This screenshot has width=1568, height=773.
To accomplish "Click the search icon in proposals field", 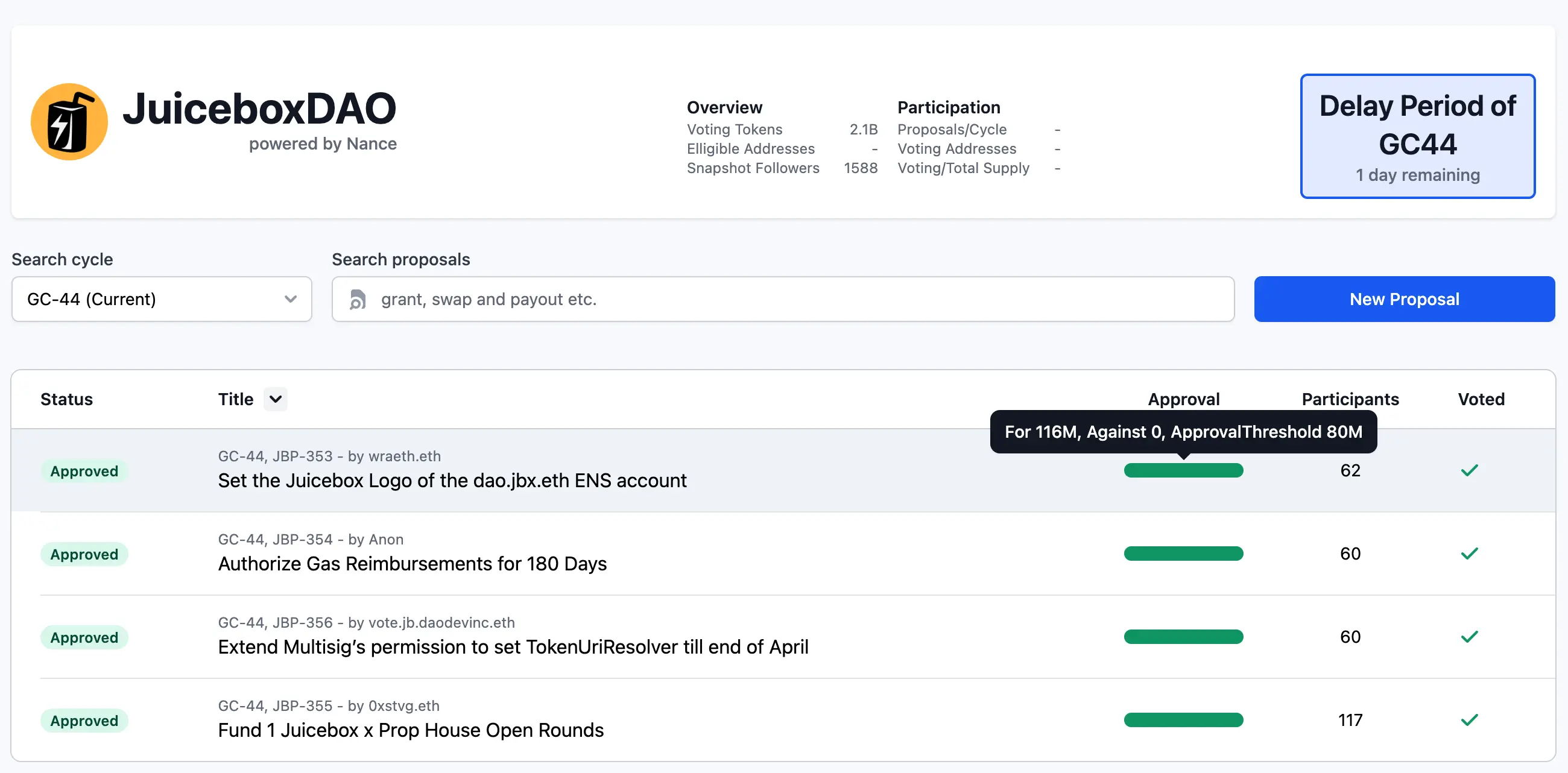I will coord(358,300).
